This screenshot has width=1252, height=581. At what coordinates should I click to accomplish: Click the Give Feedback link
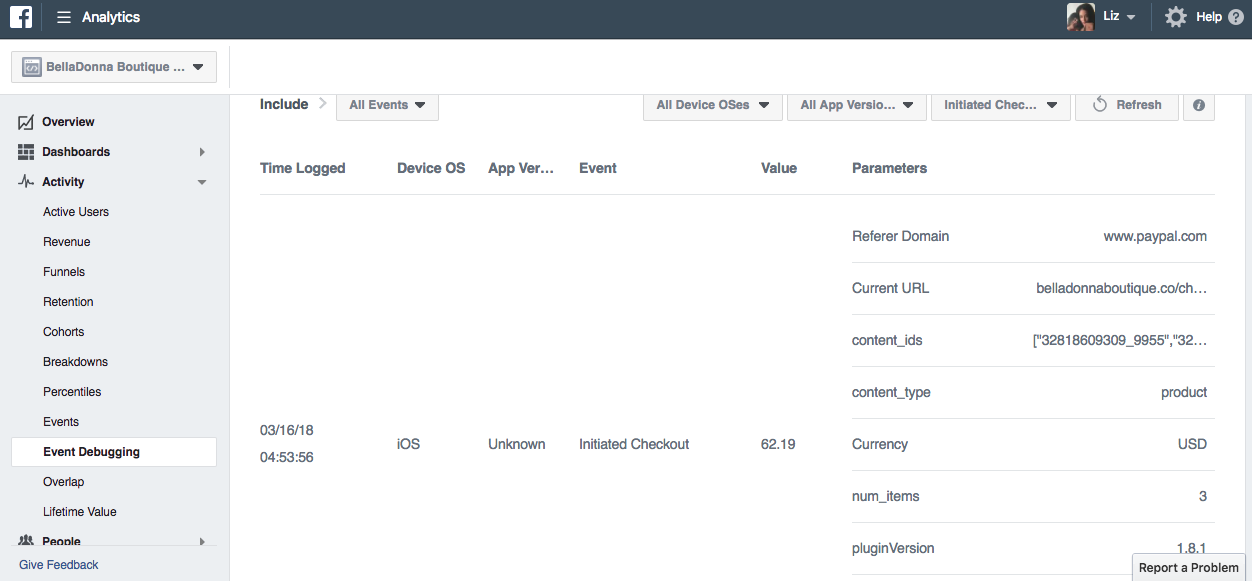59,565
